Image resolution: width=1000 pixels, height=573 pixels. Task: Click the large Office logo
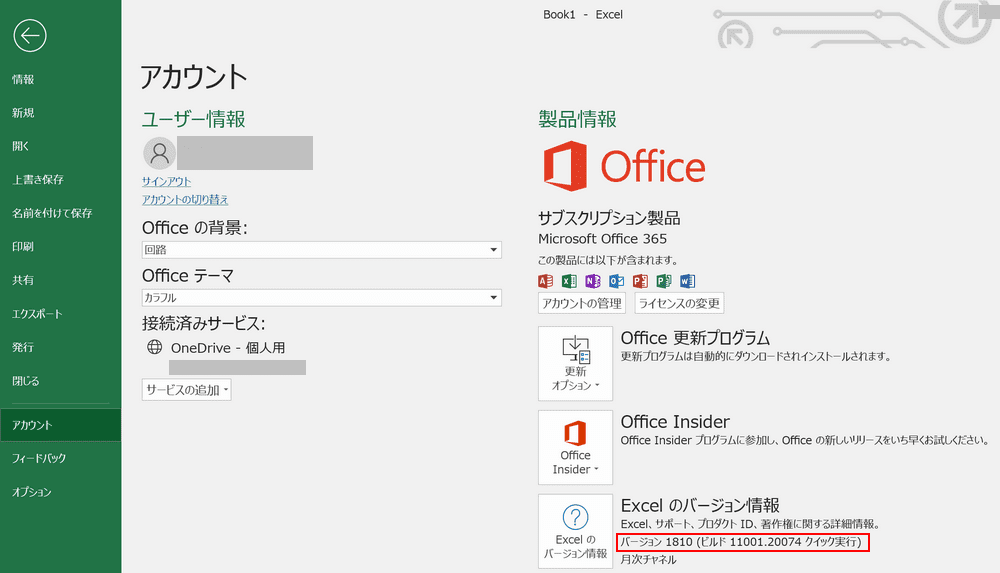[624, 167]
